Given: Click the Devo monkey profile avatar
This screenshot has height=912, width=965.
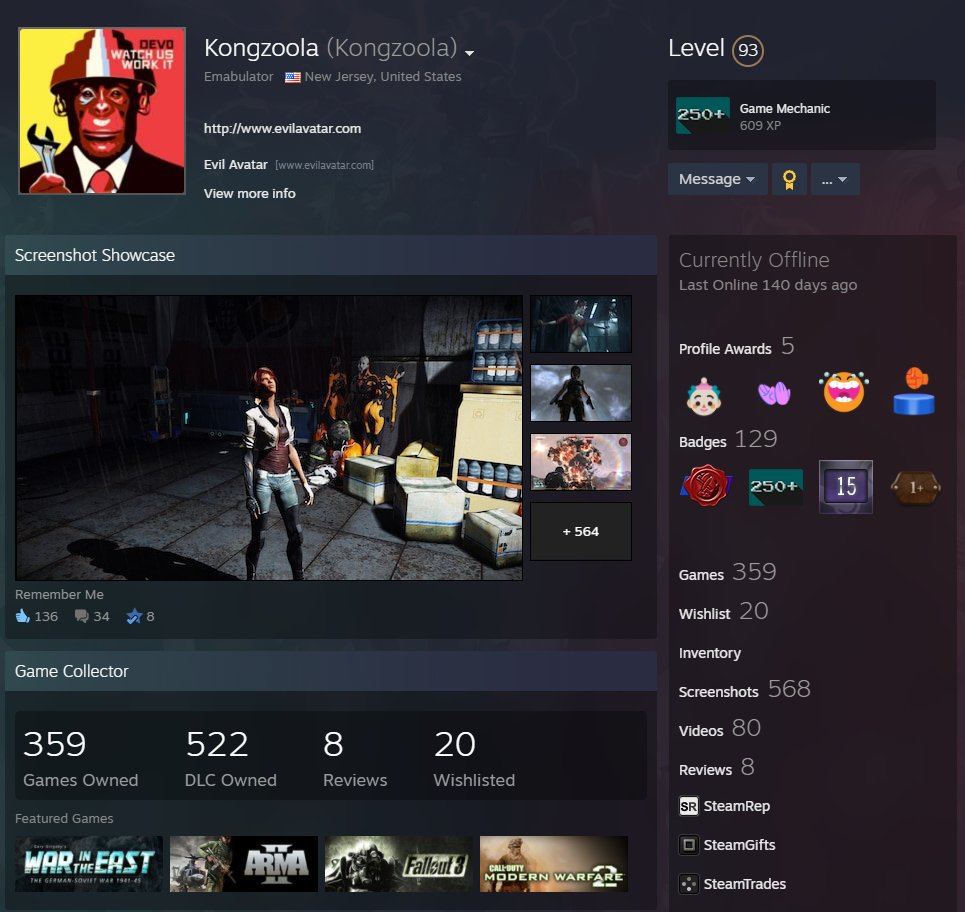Looking at the screenshot, I should (x=102, y=111).
